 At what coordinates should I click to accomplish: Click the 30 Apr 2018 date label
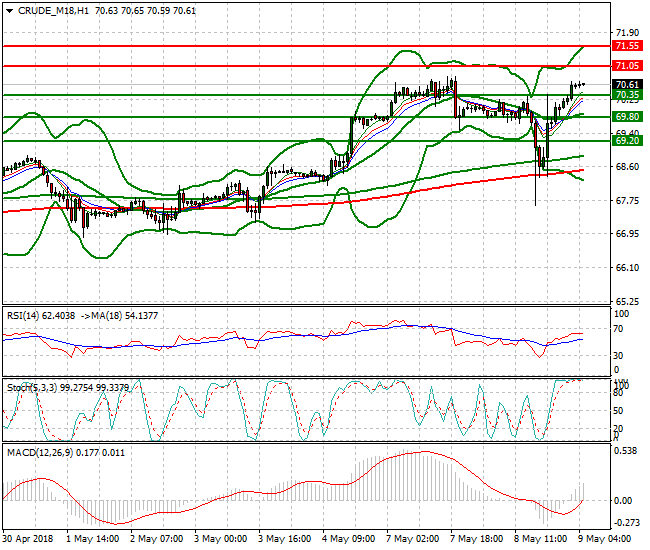pyautogui.click(x=27, y=539)
